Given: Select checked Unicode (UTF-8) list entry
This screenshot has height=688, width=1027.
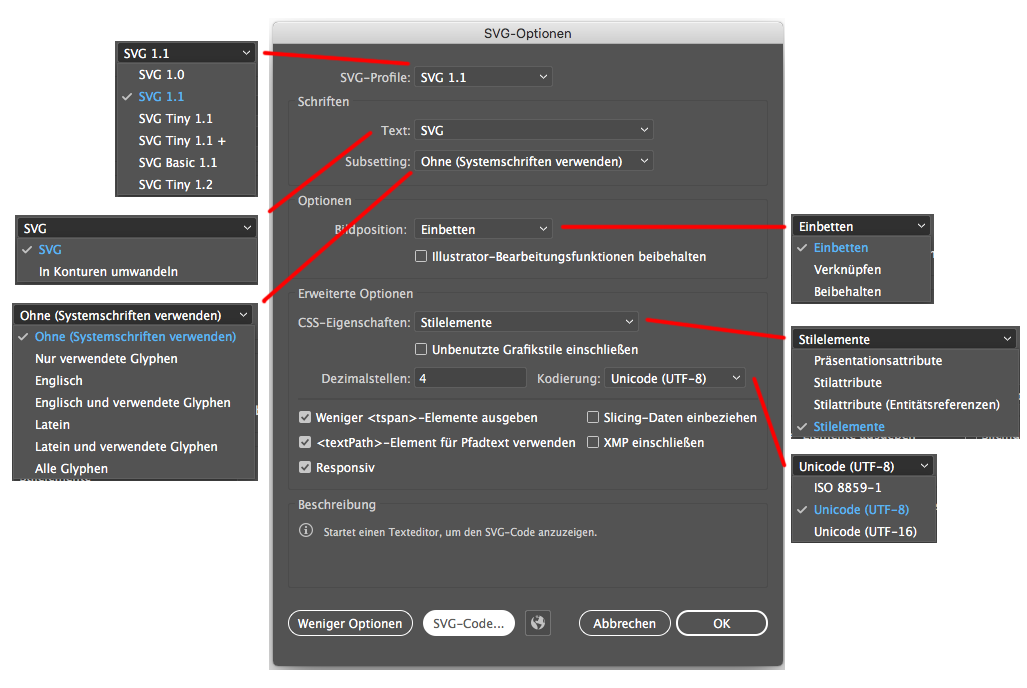Looking at the screenshot, I should pyautogui.click(x=863, y=510).
